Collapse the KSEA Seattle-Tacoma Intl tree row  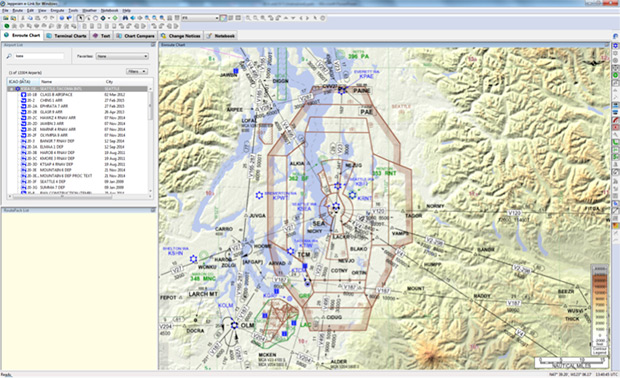[x=11, y=89]
